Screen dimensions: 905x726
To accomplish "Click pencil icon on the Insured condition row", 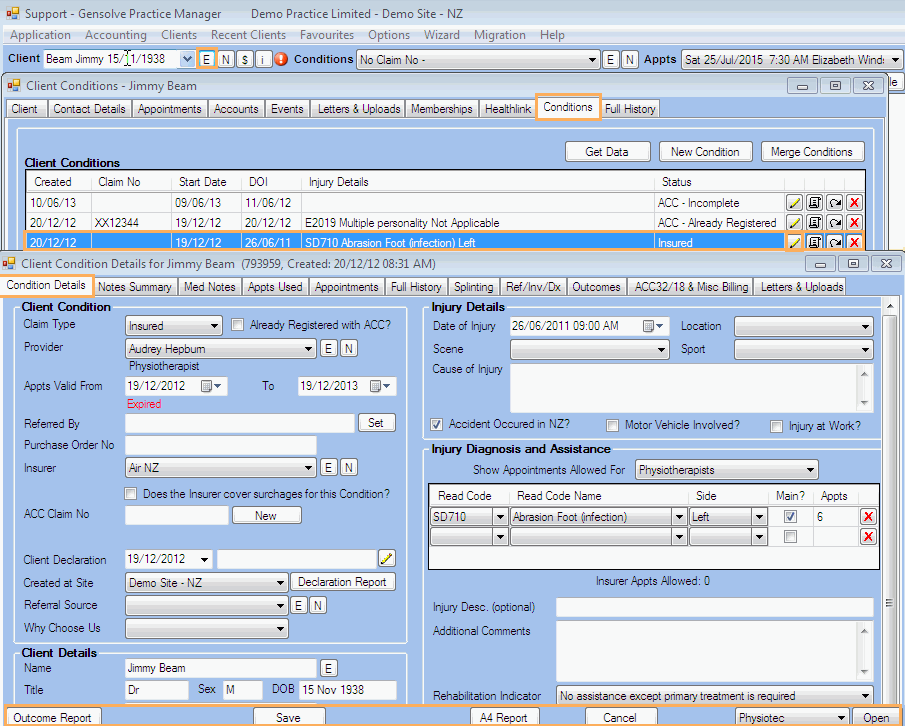I will click(x=794, y=242).
